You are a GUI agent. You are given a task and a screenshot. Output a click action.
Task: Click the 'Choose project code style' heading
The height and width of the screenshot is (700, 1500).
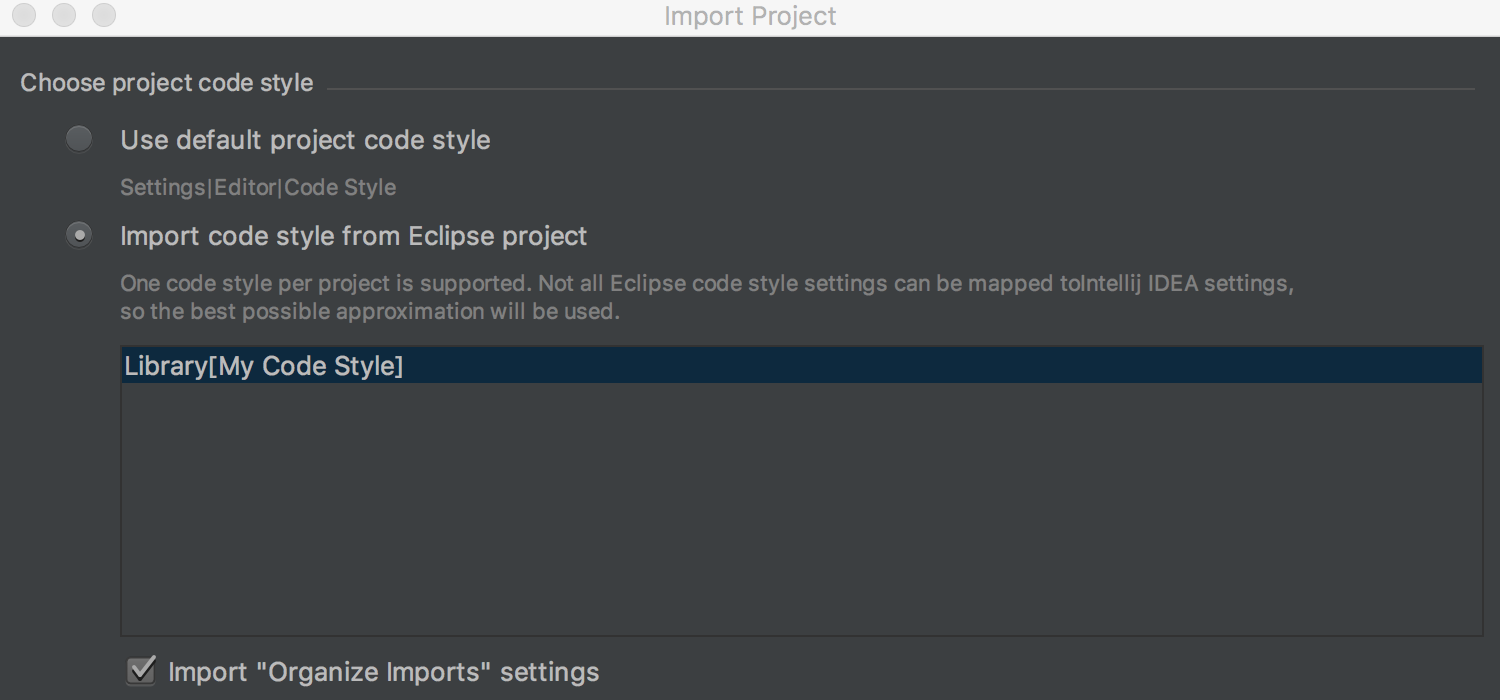pos(167,83)
